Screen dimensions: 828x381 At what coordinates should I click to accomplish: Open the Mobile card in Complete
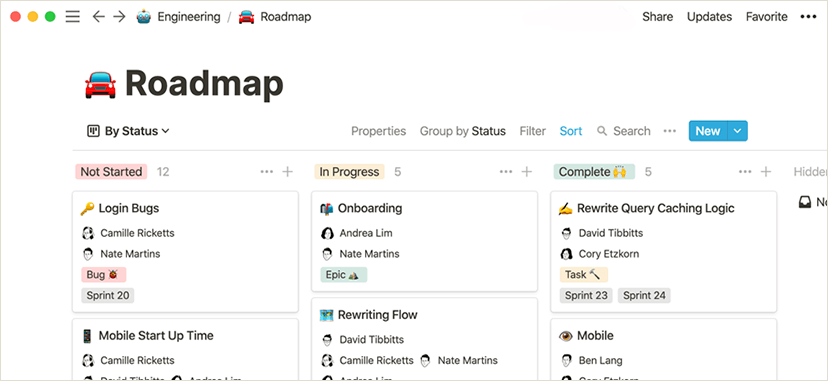pos(595,336)
